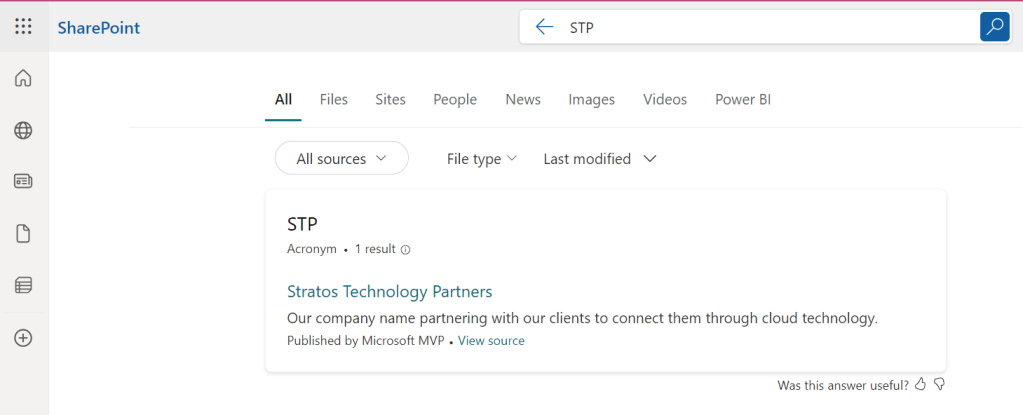The image size is (1023, 415).
Task: Give thumbs down for answer
Action: point(939,385)
